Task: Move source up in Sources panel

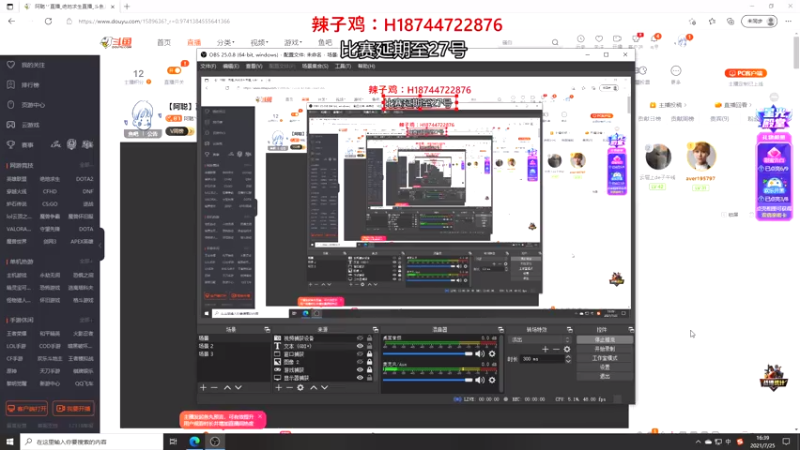Action: click(313, 388)
